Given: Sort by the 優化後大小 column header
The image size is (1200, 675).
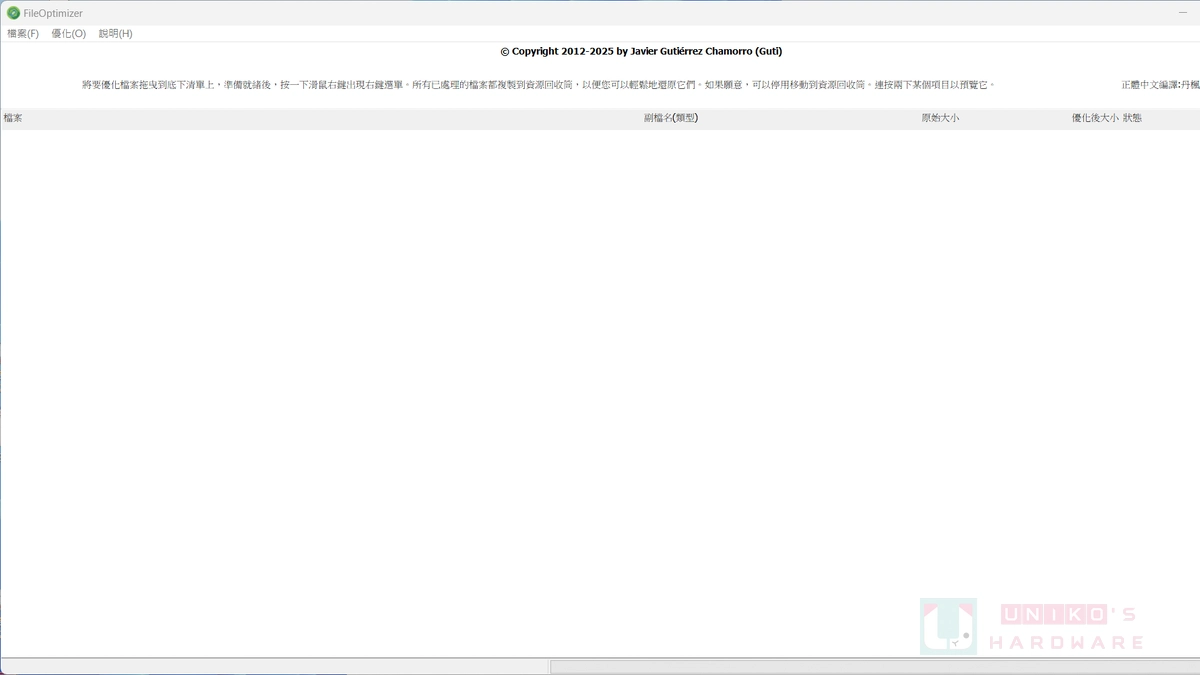Looking at the screenshot, I should click(1094, 118).
